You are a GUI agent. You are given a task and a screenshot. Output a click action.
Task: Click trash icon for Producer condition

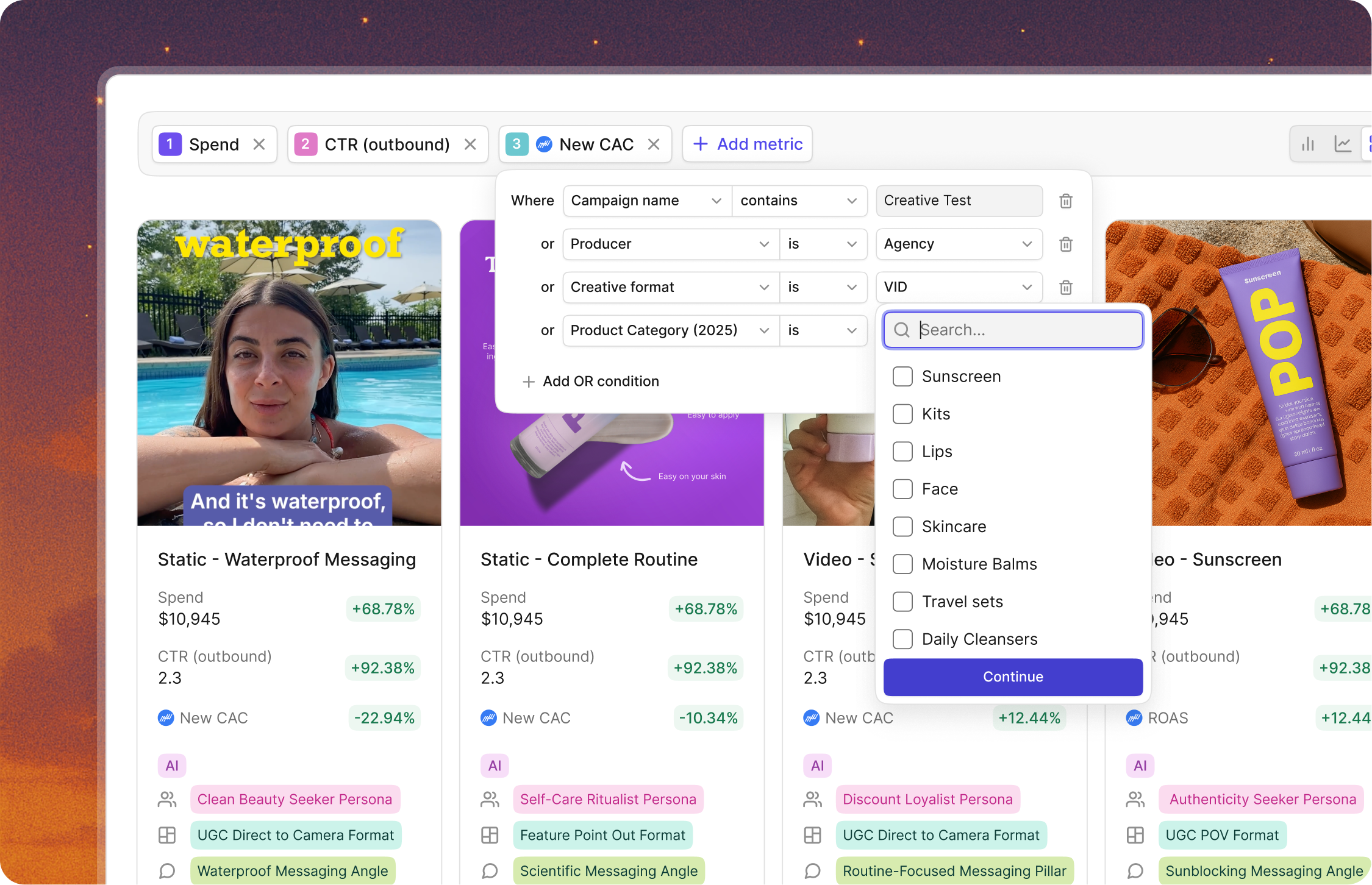click(x=1065, y=244)
